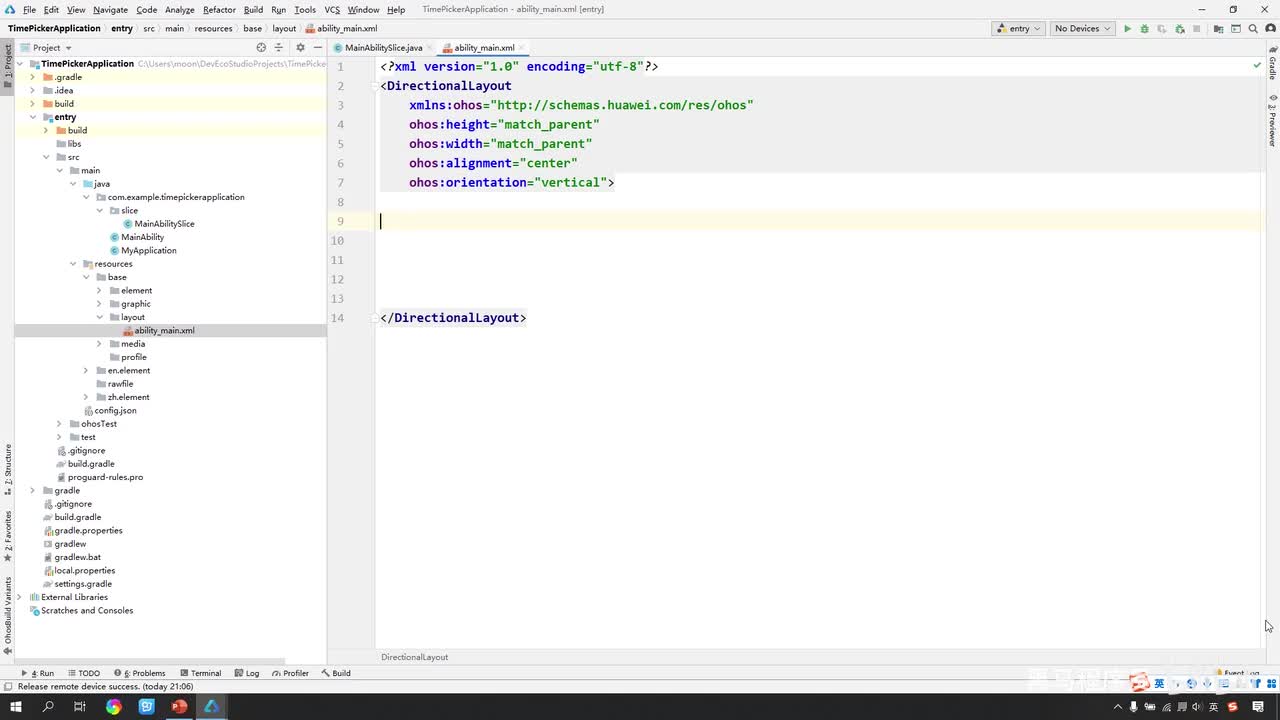
Task: Open the Z: Structure side tab
Action: [x=7, y=468]
